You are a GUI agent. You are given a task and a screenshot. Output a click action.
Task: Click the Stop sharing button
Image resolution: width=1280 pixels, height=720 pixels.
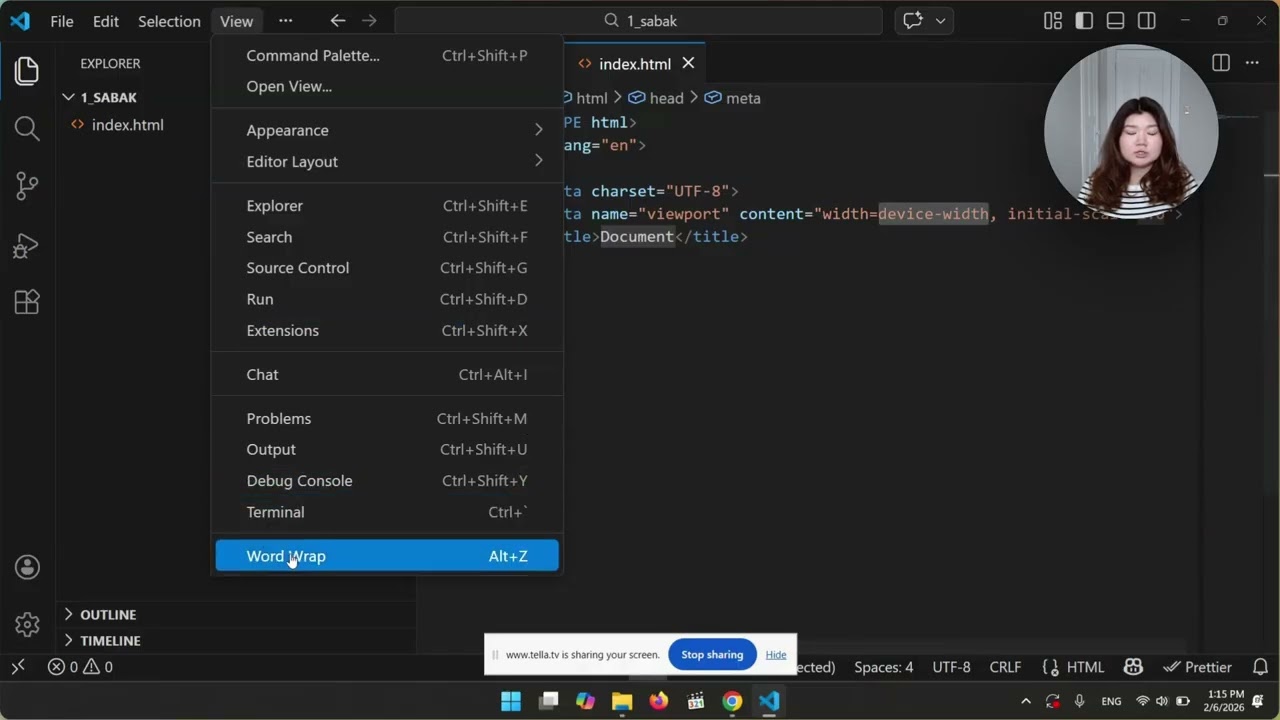(712, 654)
